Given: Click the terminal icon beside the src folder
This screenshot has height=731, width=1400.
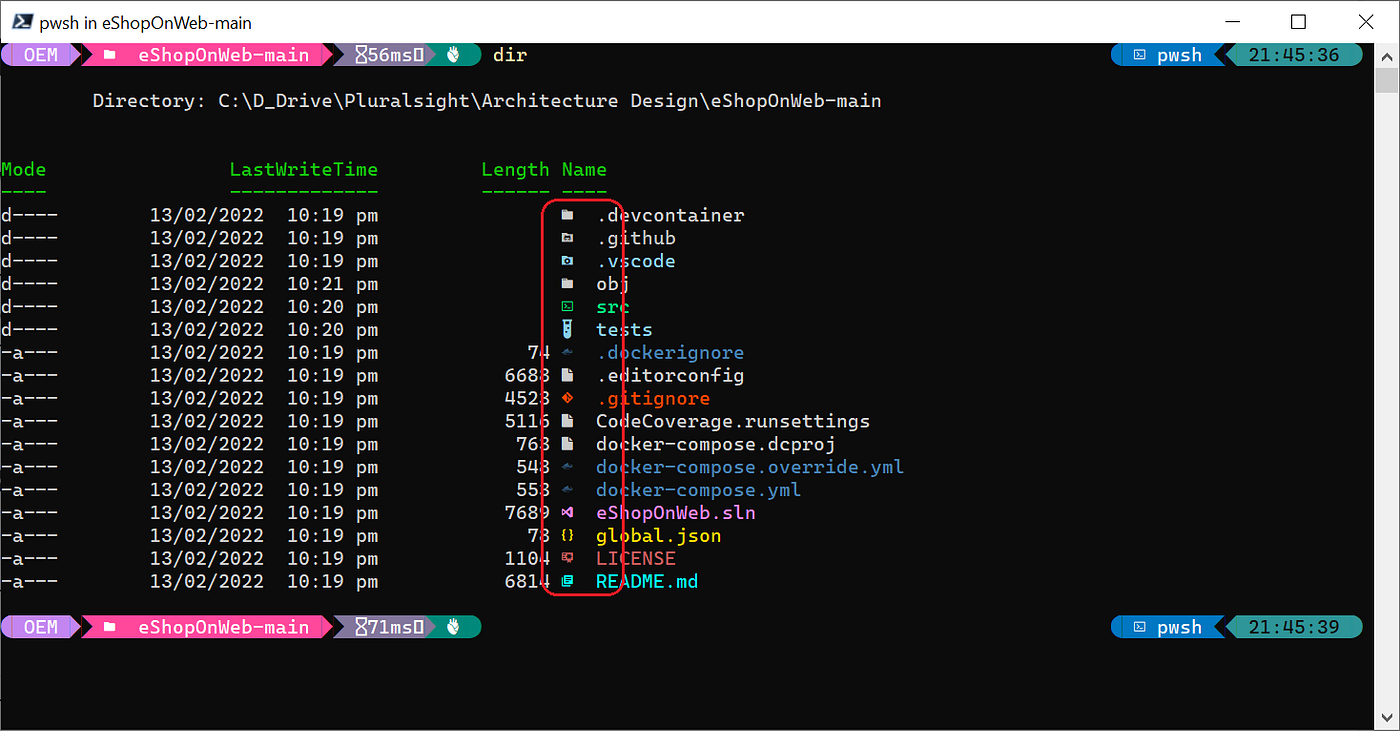Looking at the screenshot, I should coord(567,306).
